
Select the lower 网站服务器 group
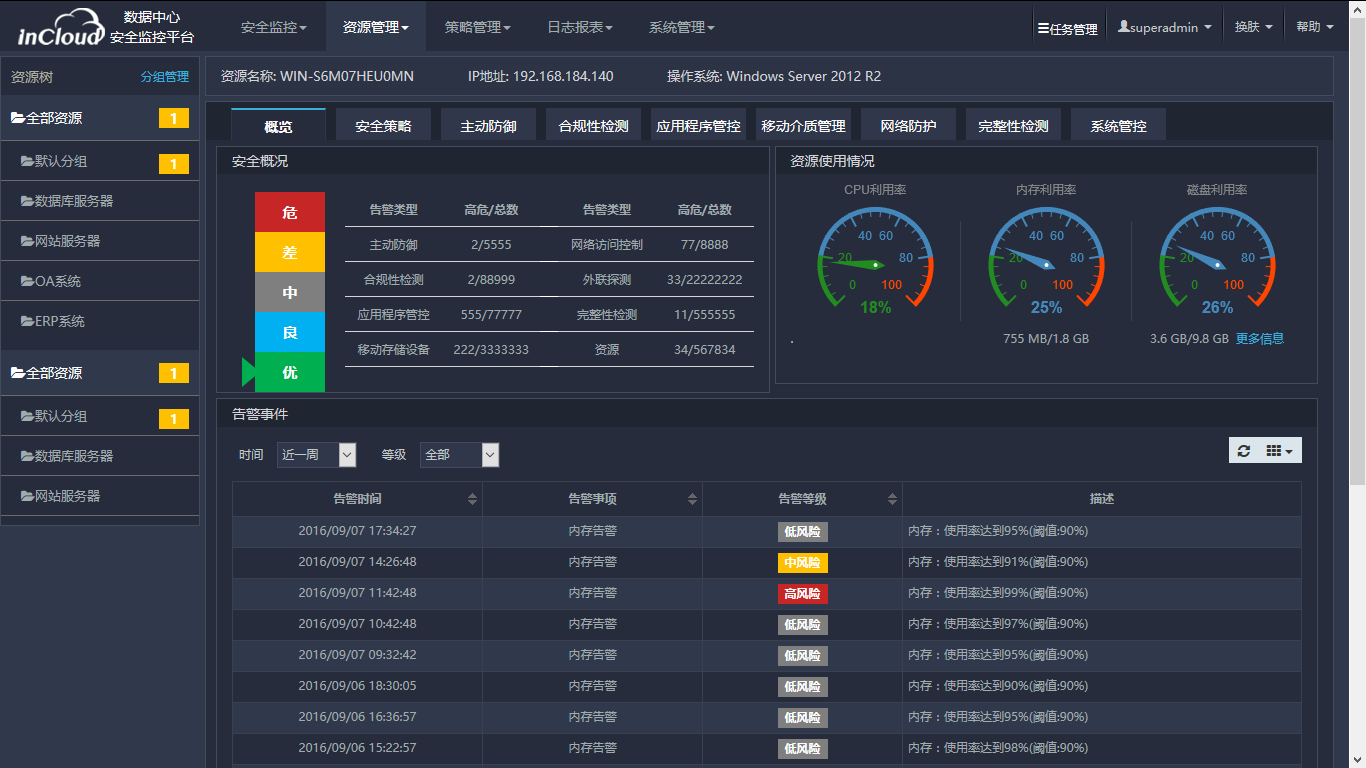[100, 496]
